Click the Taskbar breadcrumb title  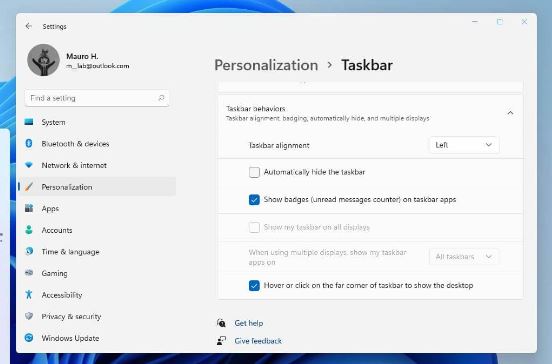point(367,65)
